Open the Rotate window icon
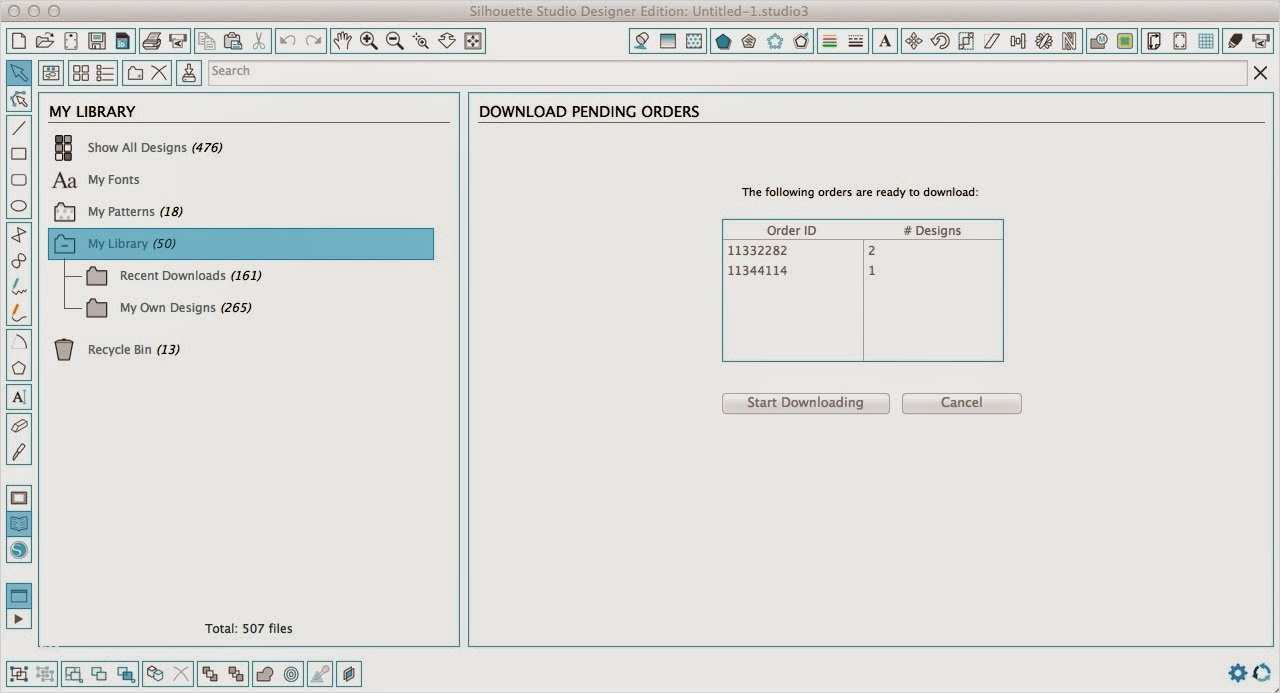The image size is (1280, 693). [x=940, y=41]
